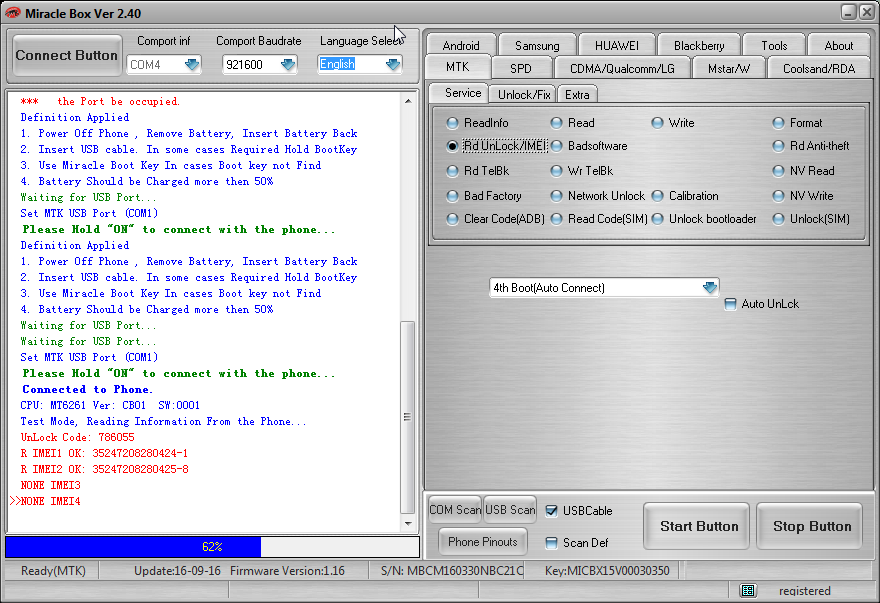Click the log scrollbar up arrow
The height and width of the screenshot is (603, 880).
tap(408, 101)
